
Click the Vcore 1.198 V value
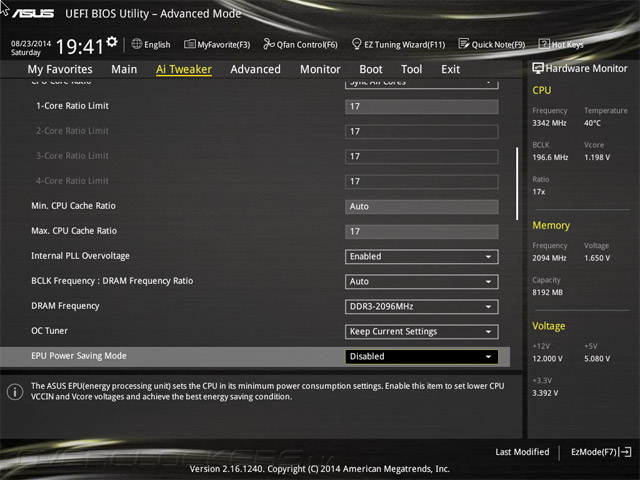(597, 157)
